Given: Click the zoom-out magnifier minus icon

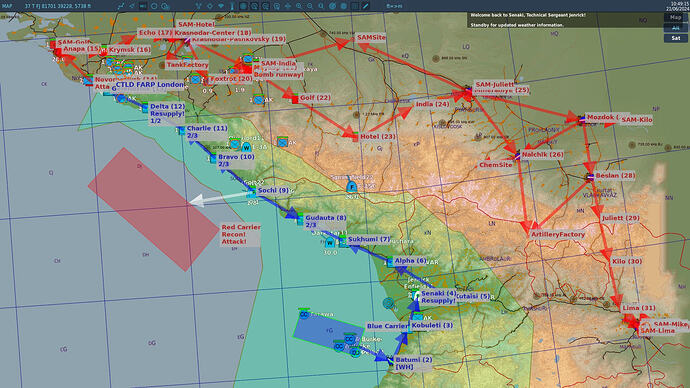Looking at the screenshot, I should click(310, 6).
